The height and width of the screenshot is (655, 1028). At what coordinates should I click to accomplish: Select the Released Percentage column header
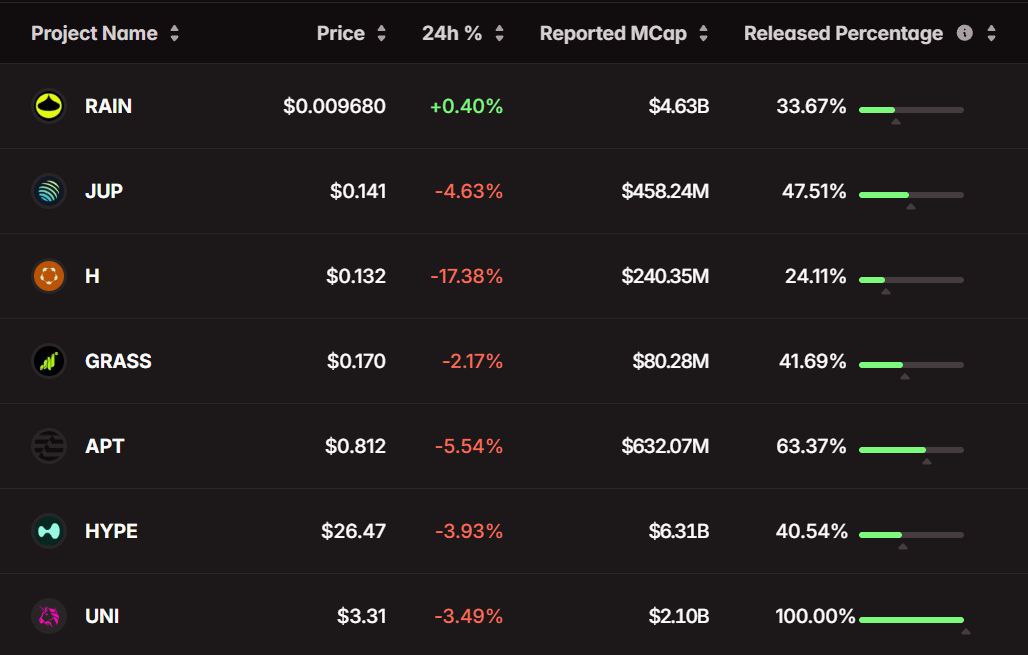pyautogui.click(x=843, y=33)
